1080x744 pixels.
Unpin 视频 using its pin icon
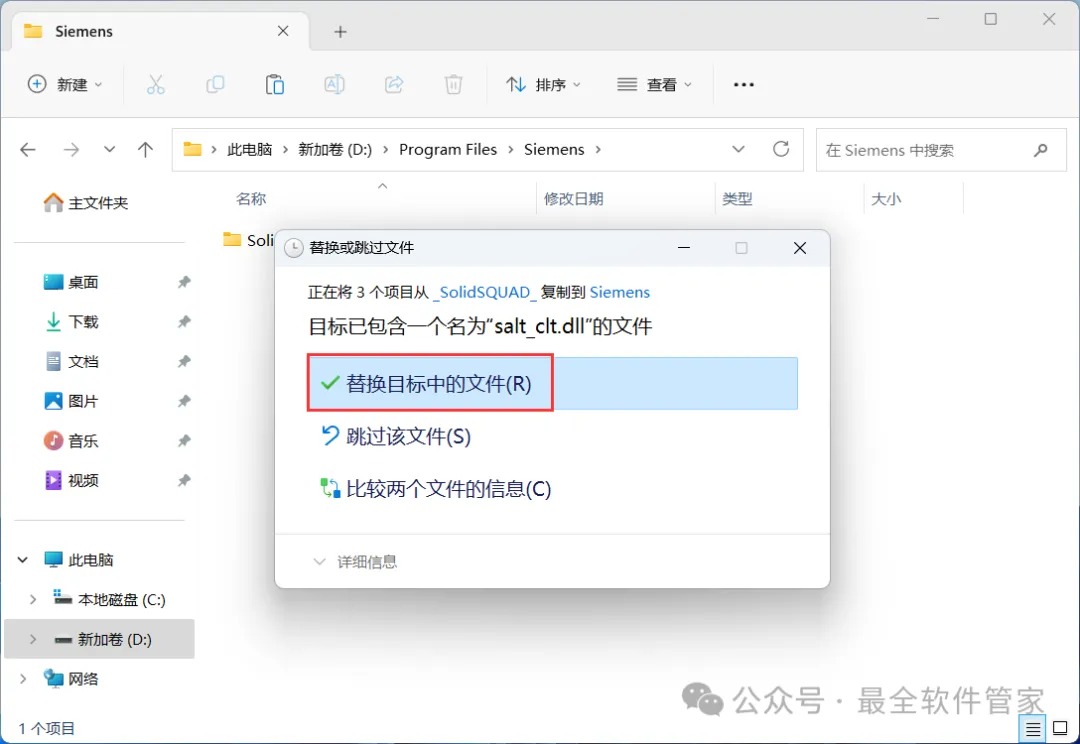click(x=184, y=480)
